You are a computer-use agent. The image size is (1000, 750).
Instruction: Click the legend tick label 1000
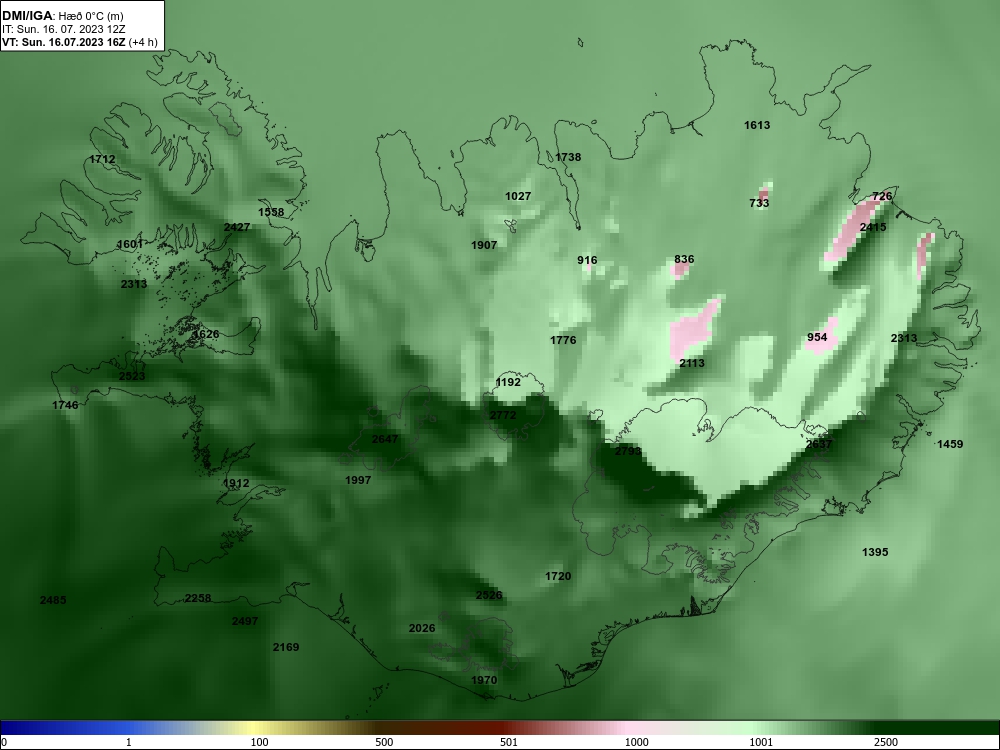click(636, 742)
